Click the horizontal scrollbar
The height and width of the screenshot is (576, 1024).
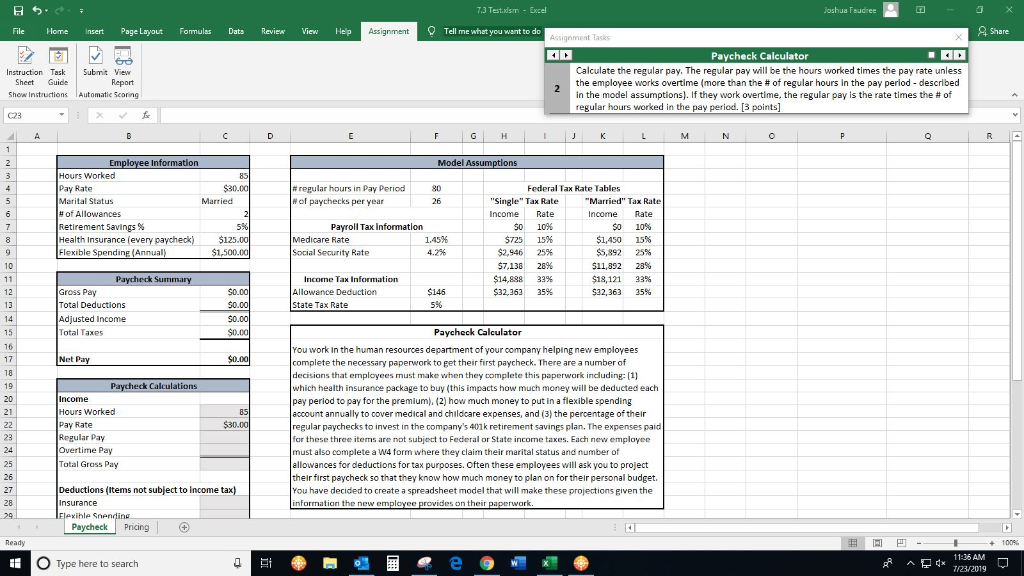(806, 527)
